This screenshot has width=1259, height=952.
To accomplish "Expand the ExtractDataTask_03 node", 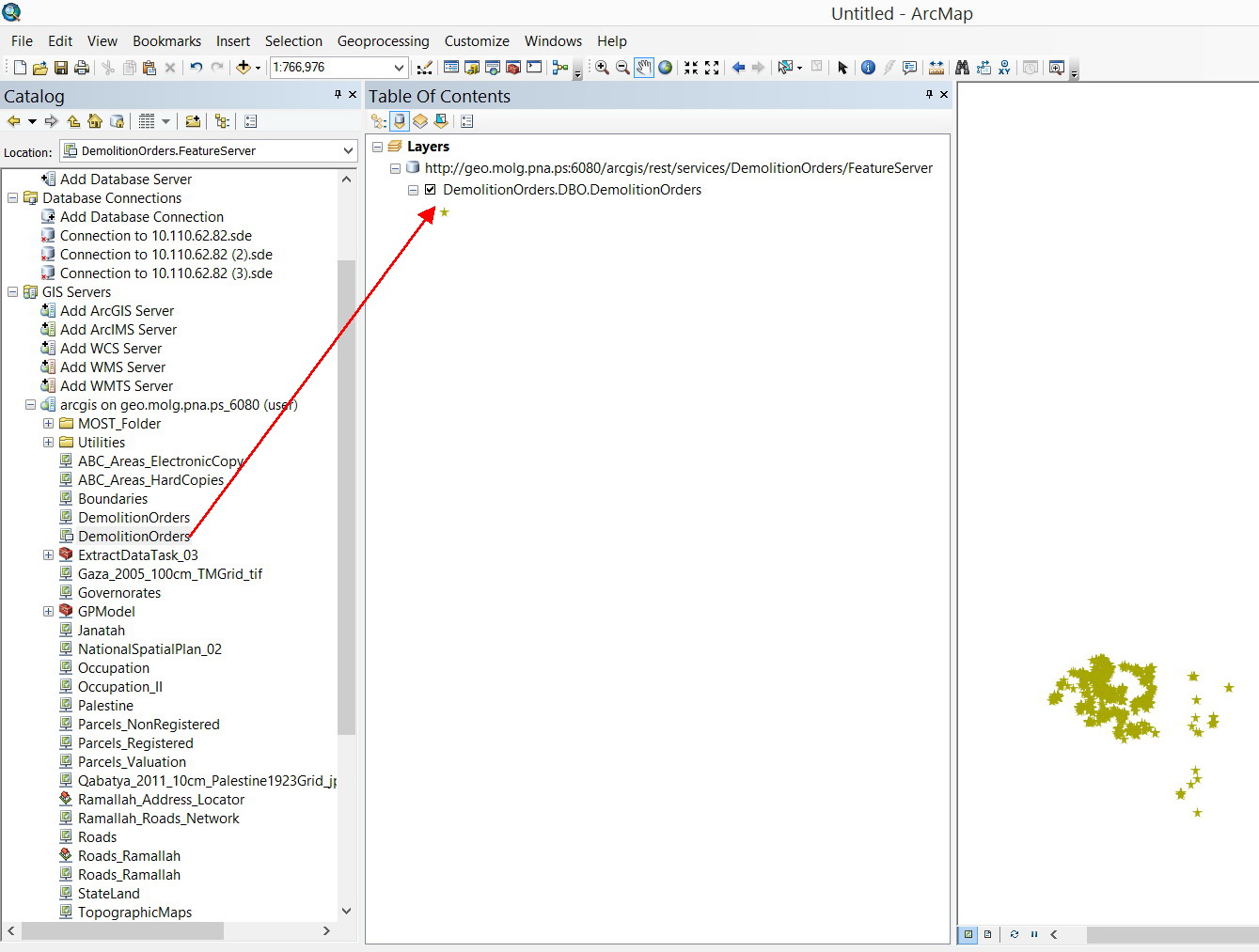I will pyautogui.click(x=48, y=555).
